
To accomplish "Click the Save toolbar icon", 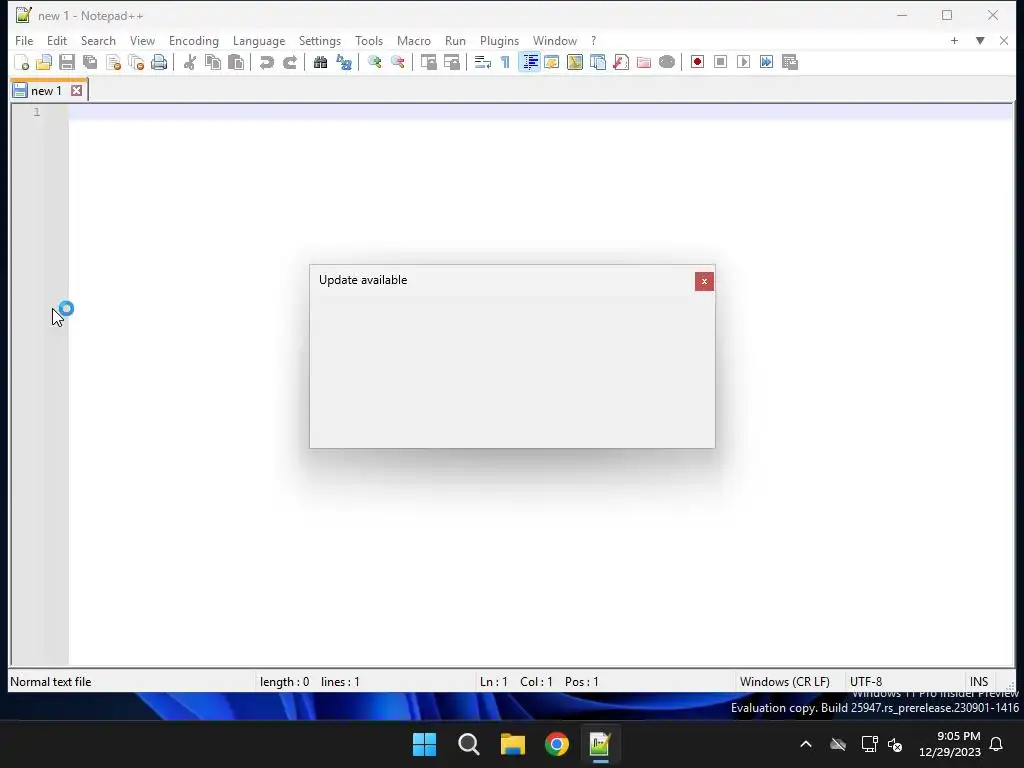I will click(x=67, y=62).
